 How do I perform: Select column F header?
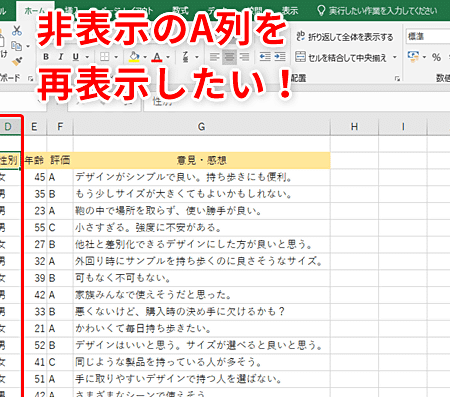(x=60, y=127)
